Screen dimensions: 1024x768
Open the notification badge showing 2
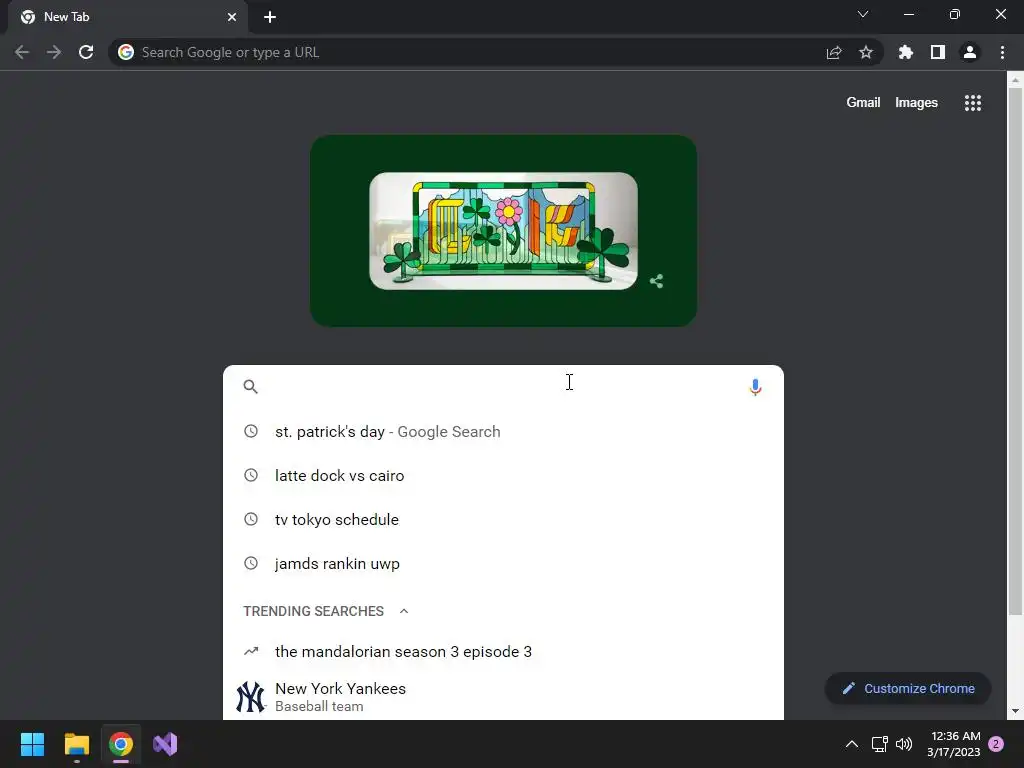click(996, 744)
